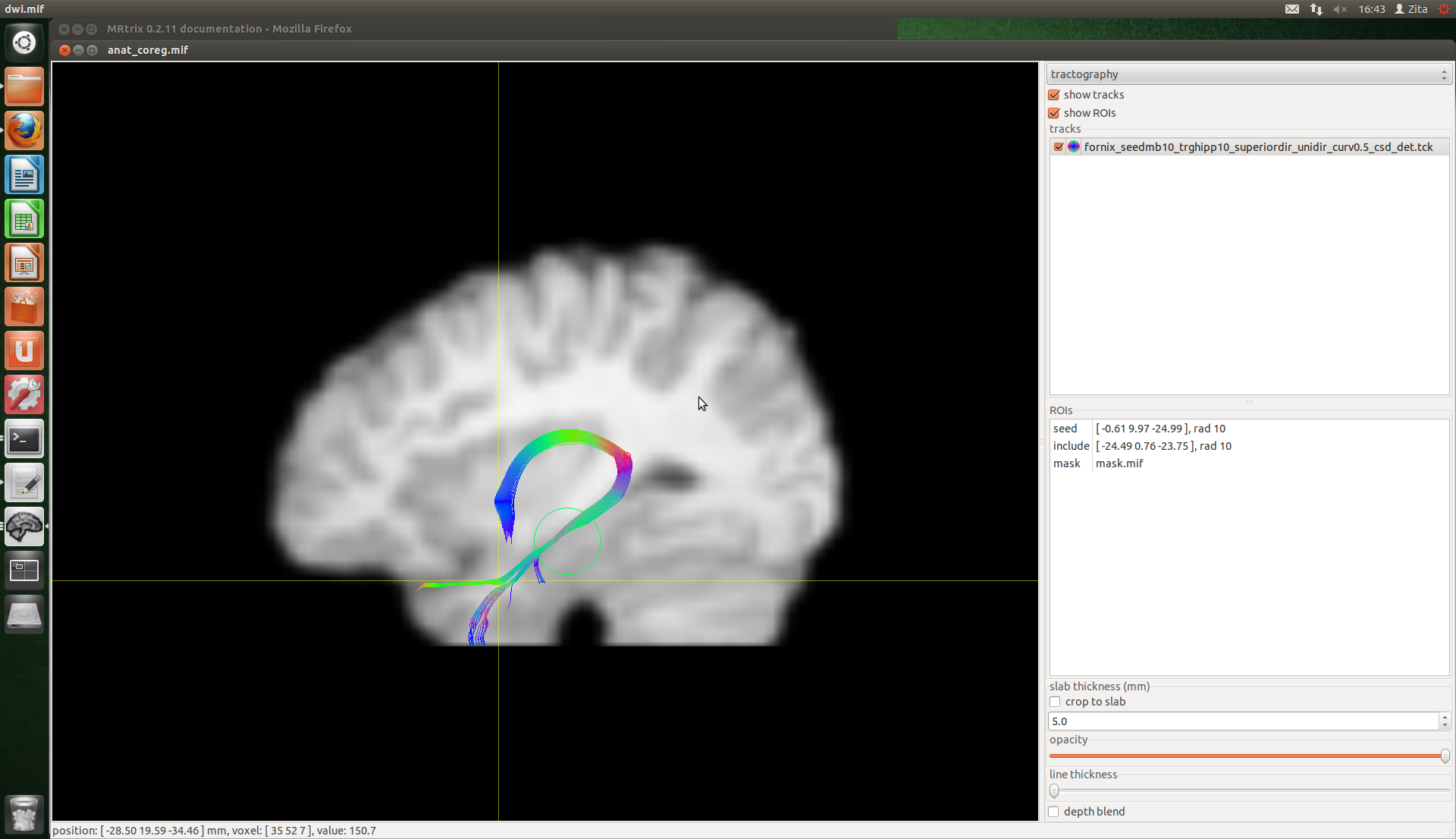
Task: Open the Ubuntu Software Center icon
Action: [24, 307]
